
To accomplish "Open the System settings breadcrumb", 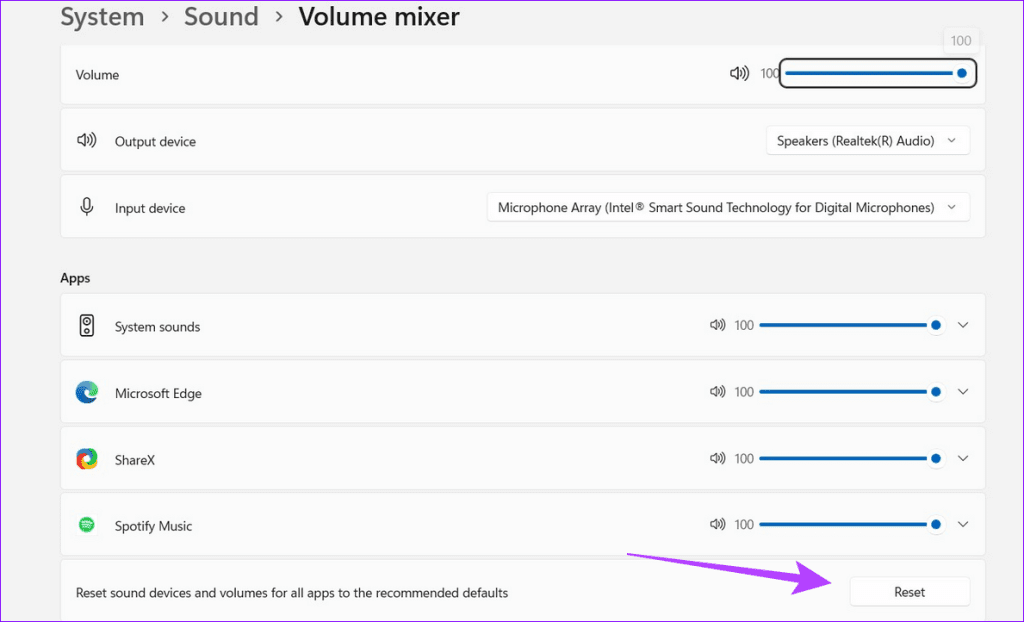I will point(101,17).
